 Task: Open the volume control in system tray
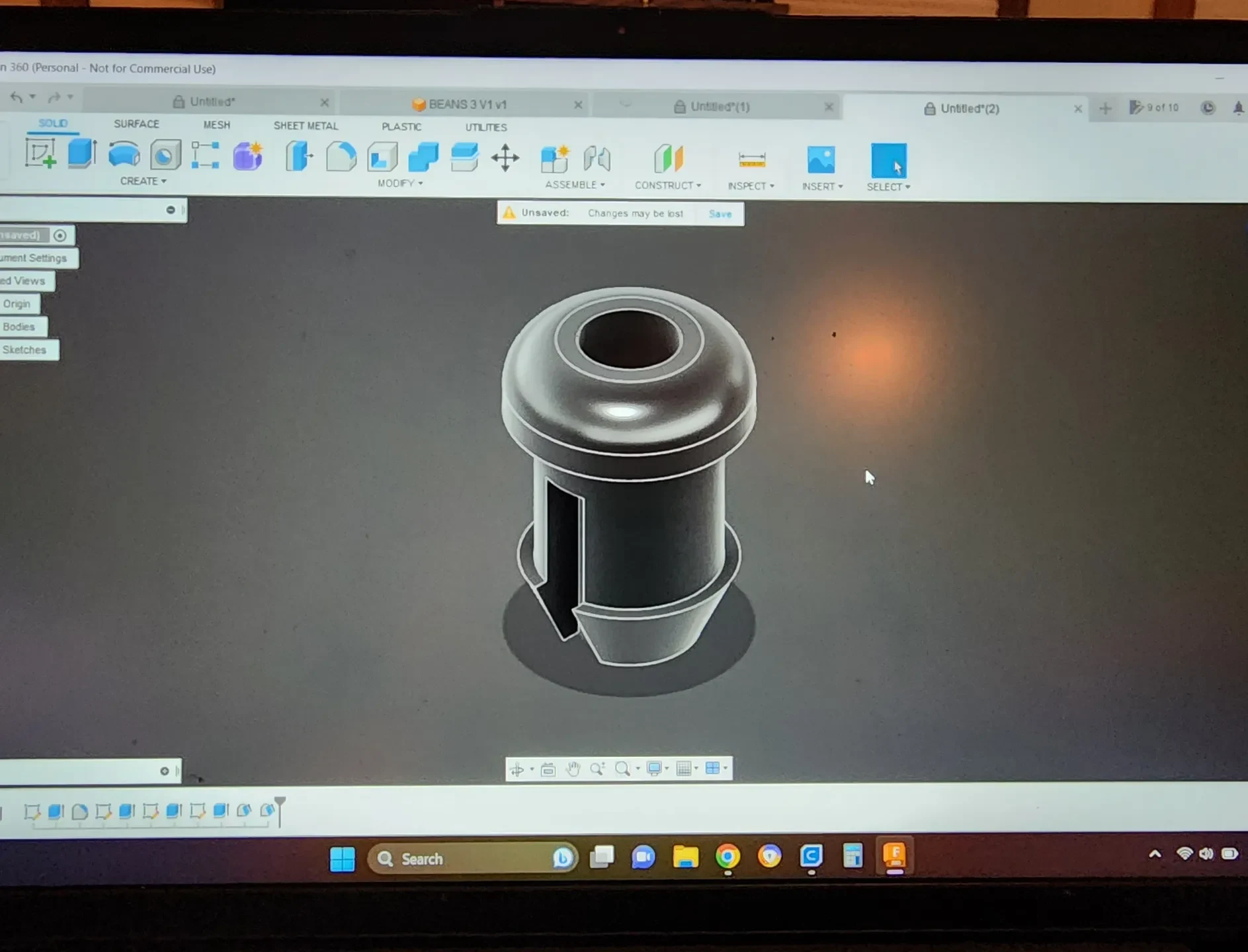coord(1206,853)
